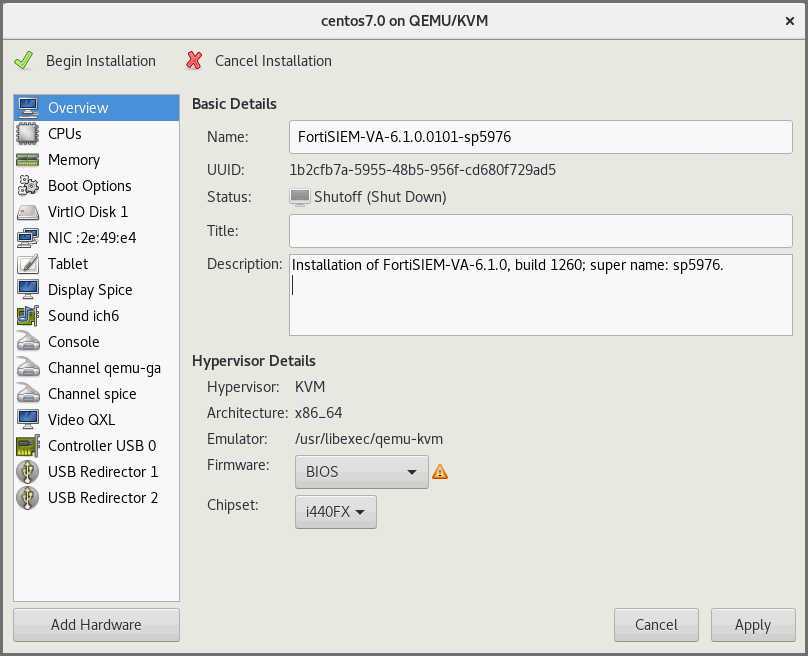Select the Video QXL monitor icon

(28, 420)
